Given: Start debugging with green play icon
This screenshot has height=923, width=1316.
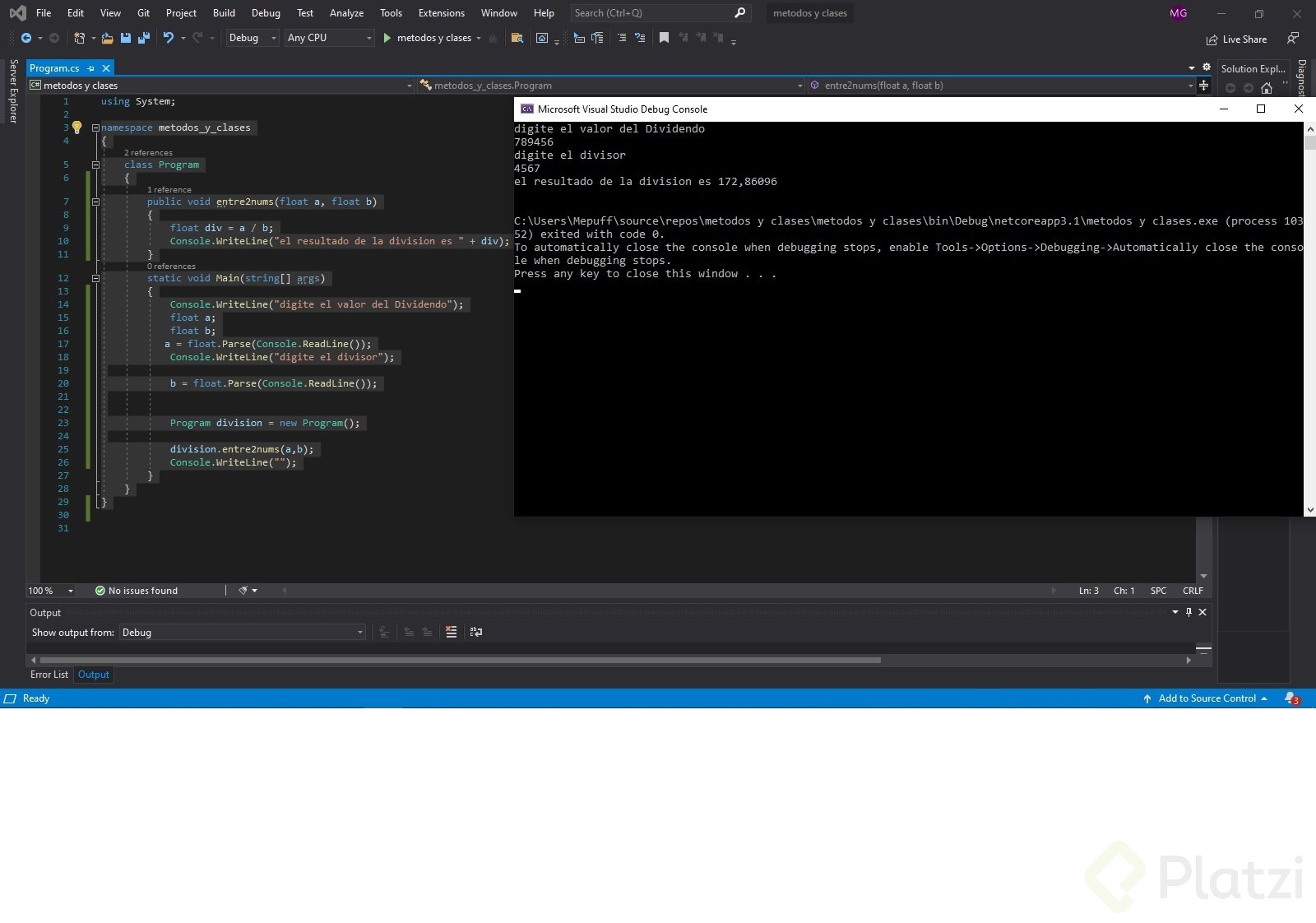Looking at the screenshot, I should (x=387, y=38).
